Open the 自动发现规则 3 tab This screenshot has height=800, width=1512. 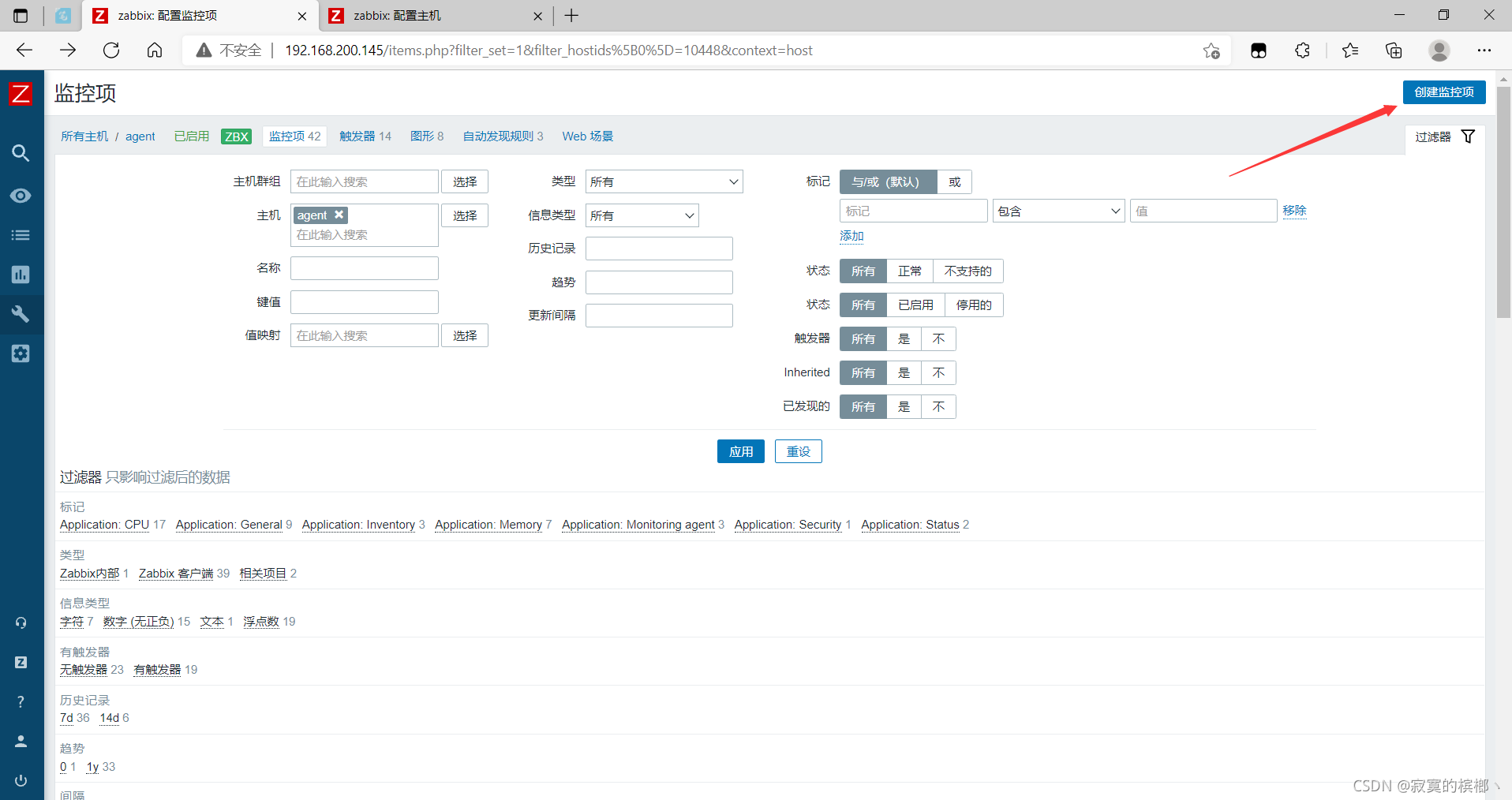pos(503,136)
